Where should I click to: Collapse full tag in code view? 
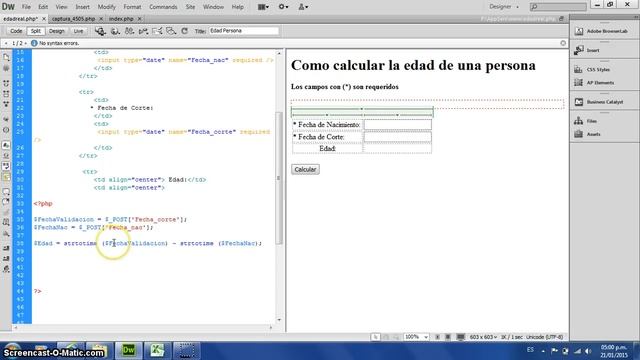click(x=6, y=83)
